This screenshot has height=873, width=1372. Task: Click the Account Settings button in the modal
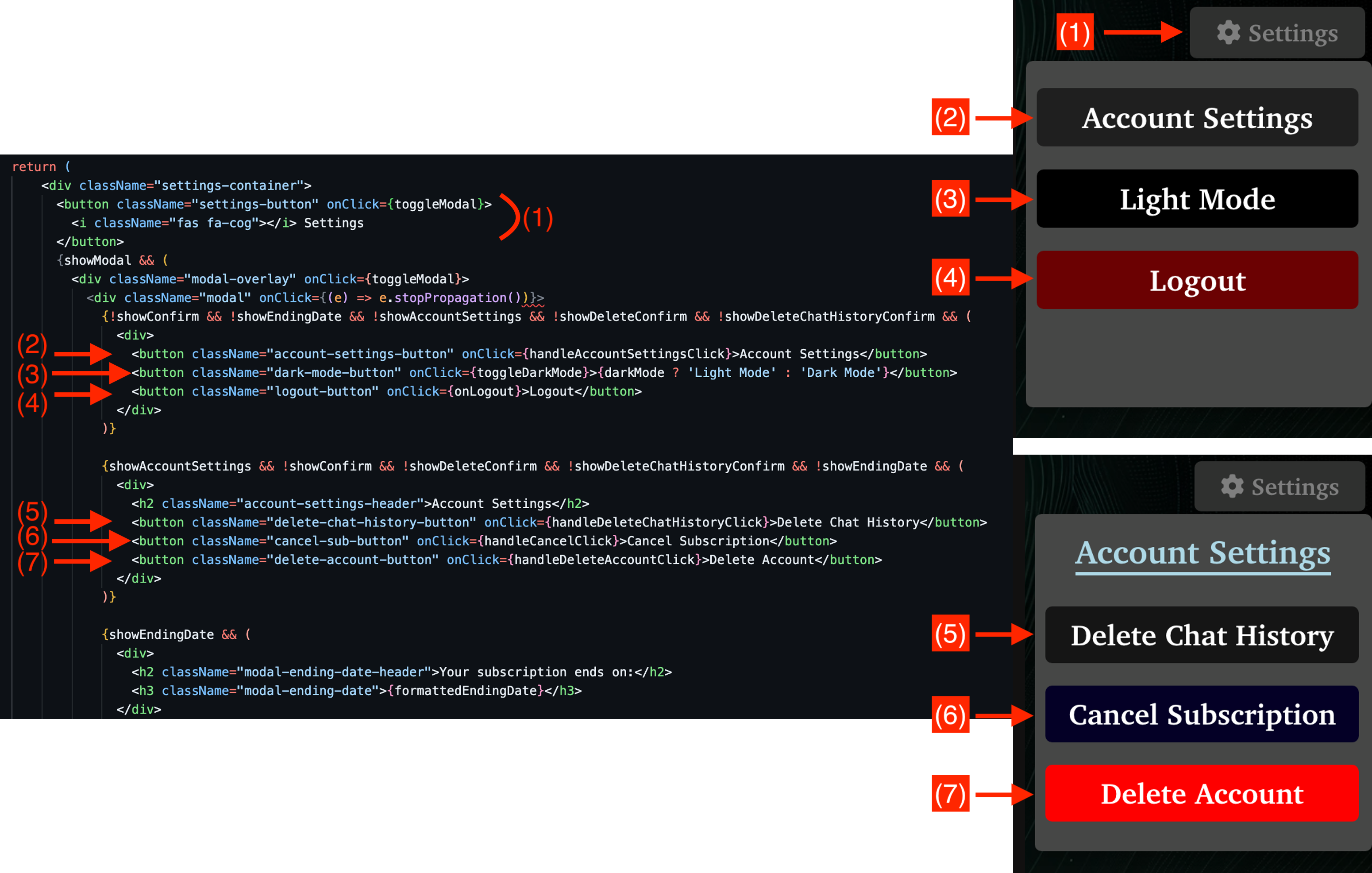click(1197, 117)
